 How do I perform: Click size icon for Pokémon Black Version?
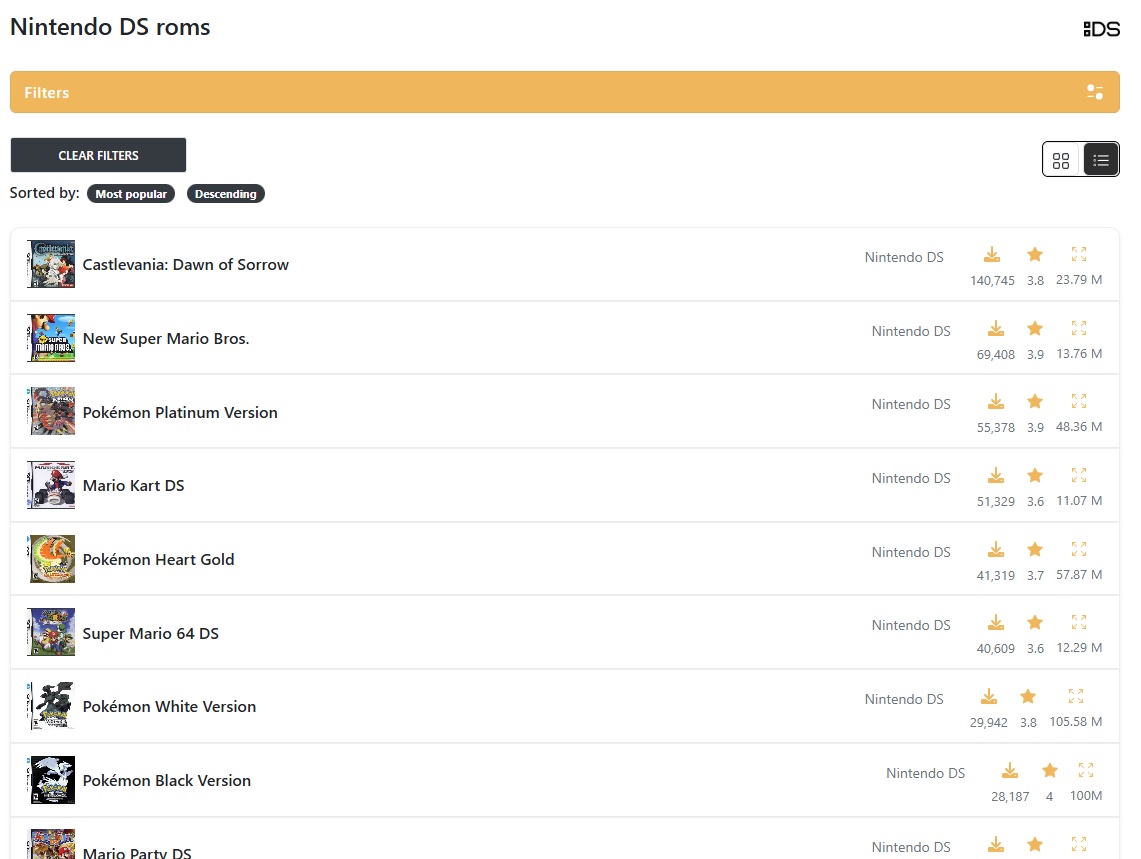click(x=1086, y=770)
